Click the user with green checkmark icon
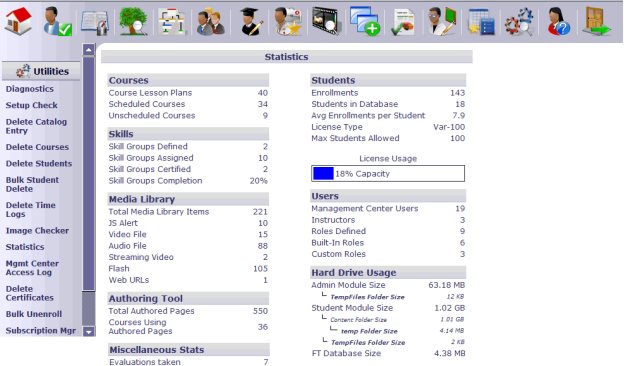 coord(57,21)
